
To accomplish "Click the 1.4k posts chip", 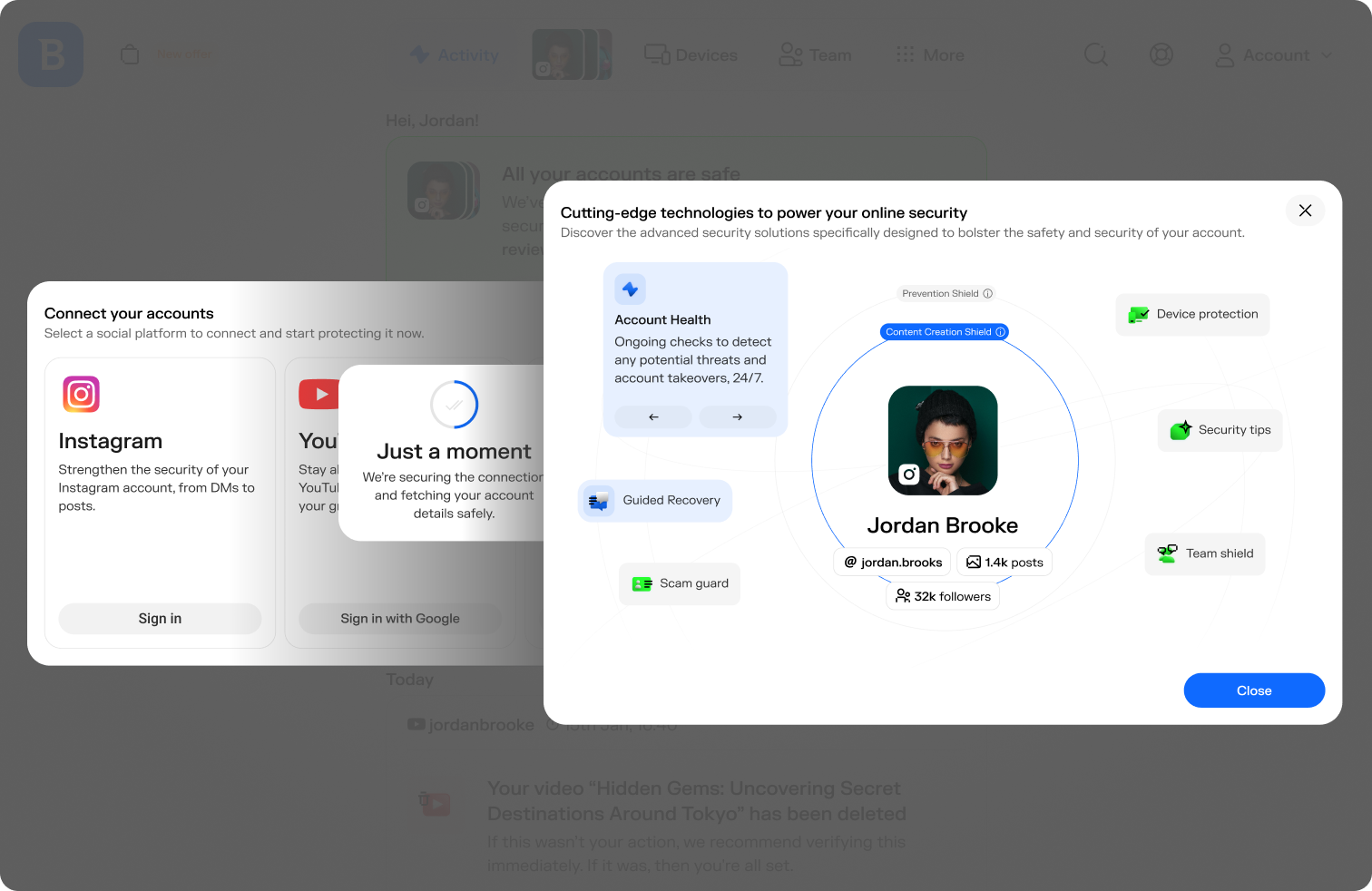I will click(1004, 563).
